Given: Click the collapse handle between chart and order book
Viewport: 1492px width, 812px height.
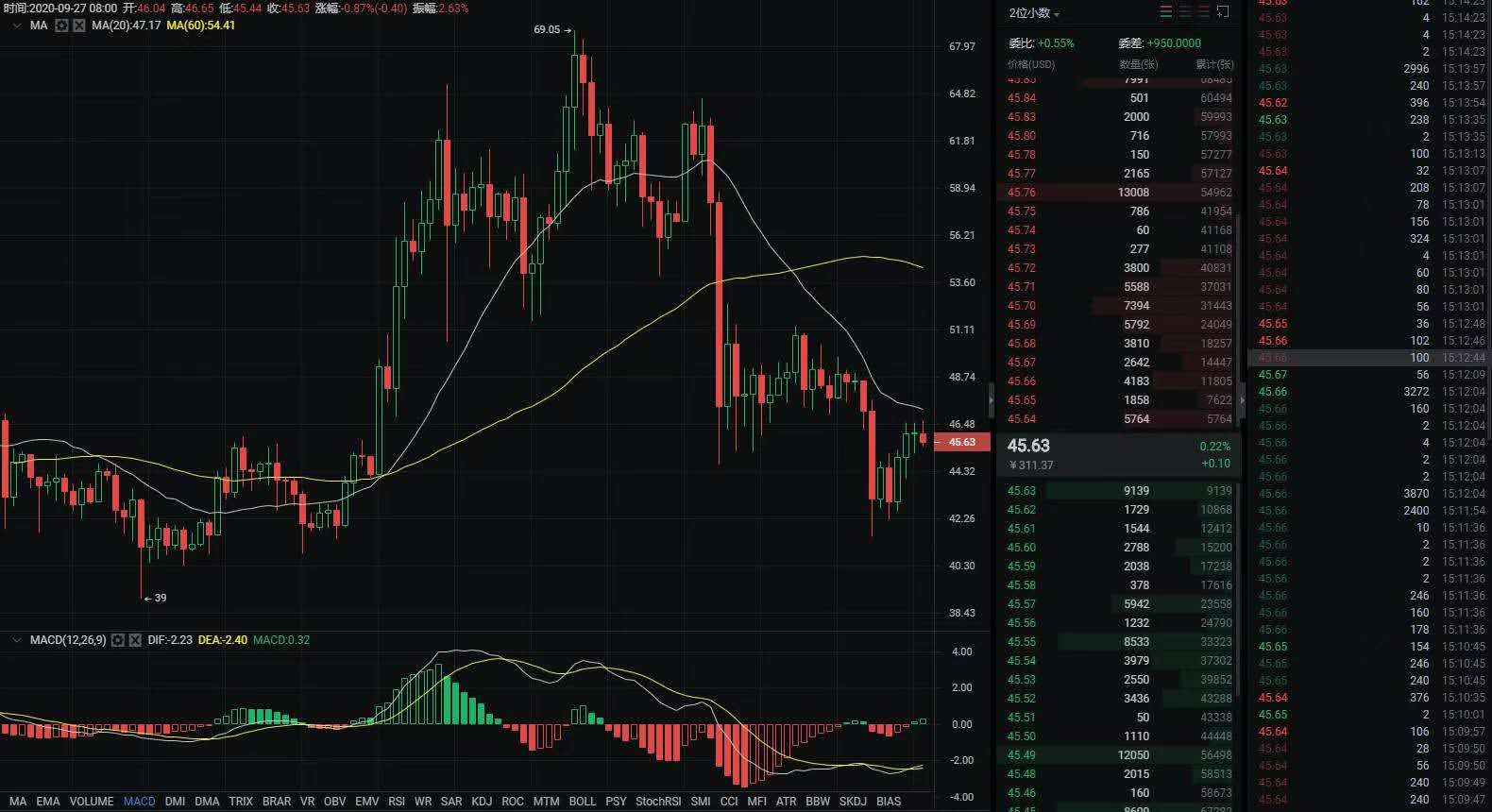Looking at the screenshot, I should coord(991,400).
